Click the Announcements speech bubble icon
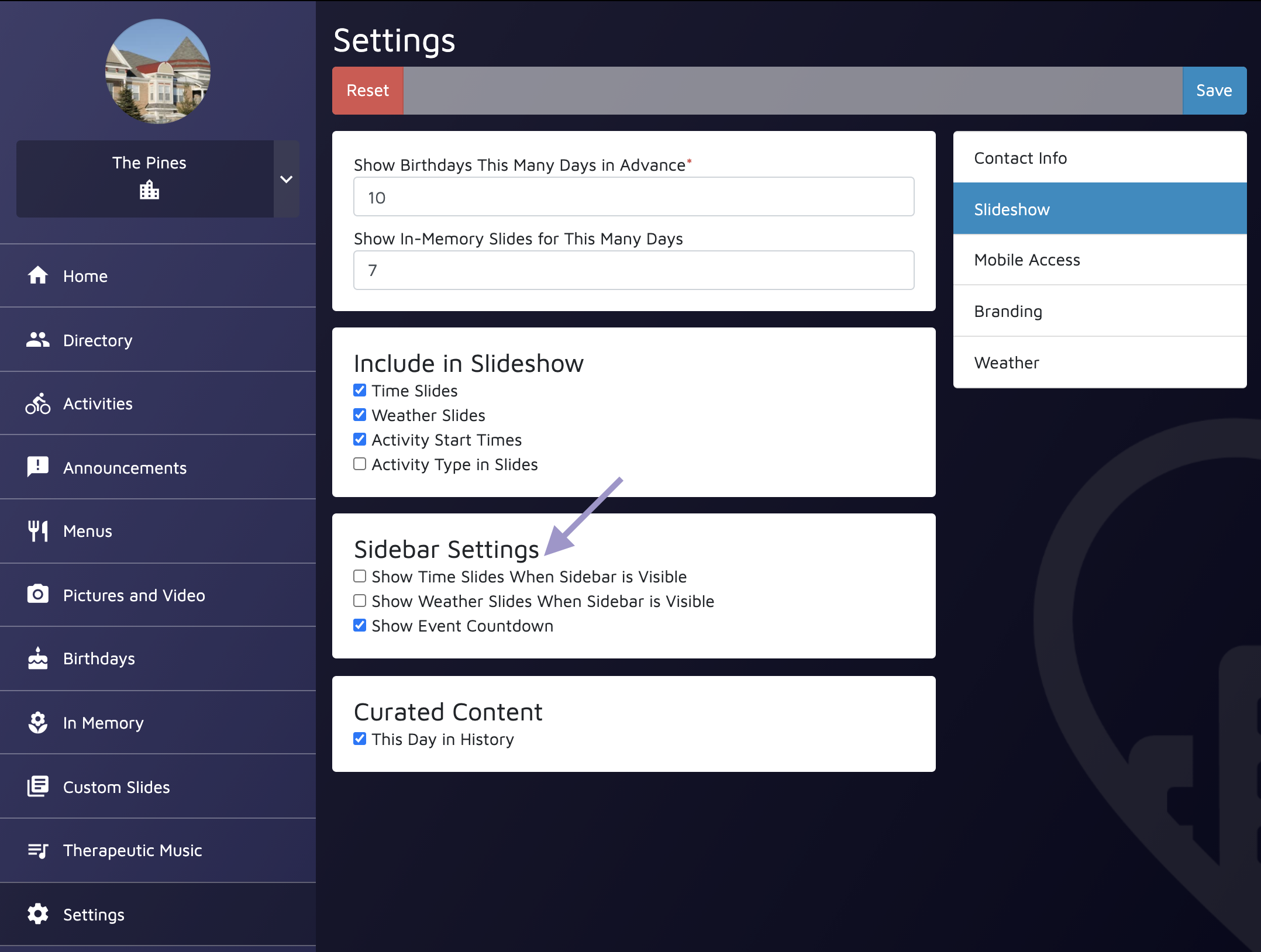 coord(38,467)
